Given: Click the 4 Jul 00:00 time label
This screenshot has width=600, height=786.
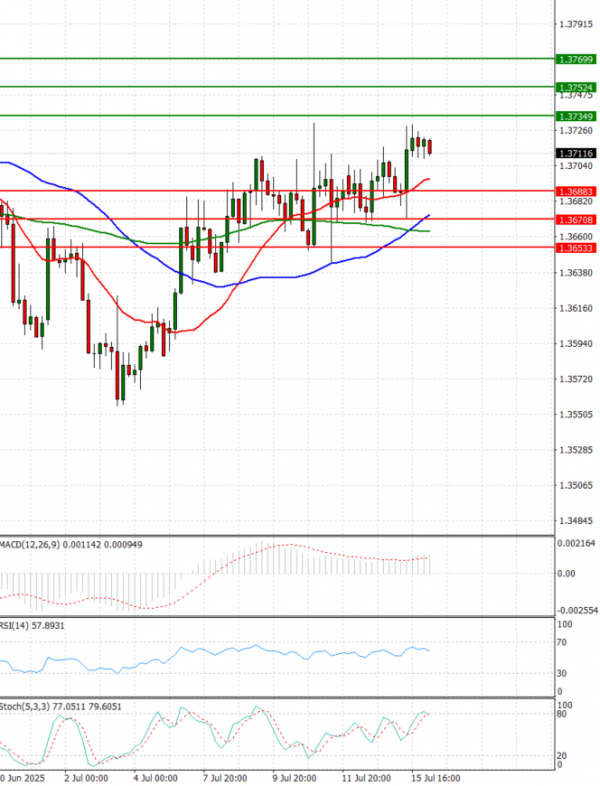Looking at the screenshot, I should coord(155,778).
